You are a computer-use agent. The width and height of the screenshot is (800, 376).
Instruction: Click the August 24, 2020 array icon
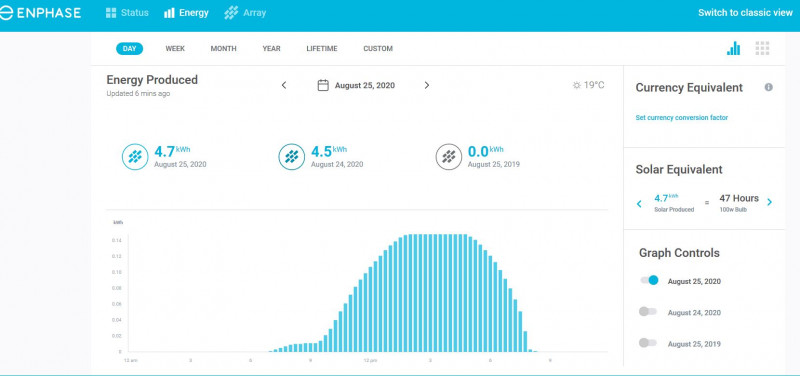(292, 157)
